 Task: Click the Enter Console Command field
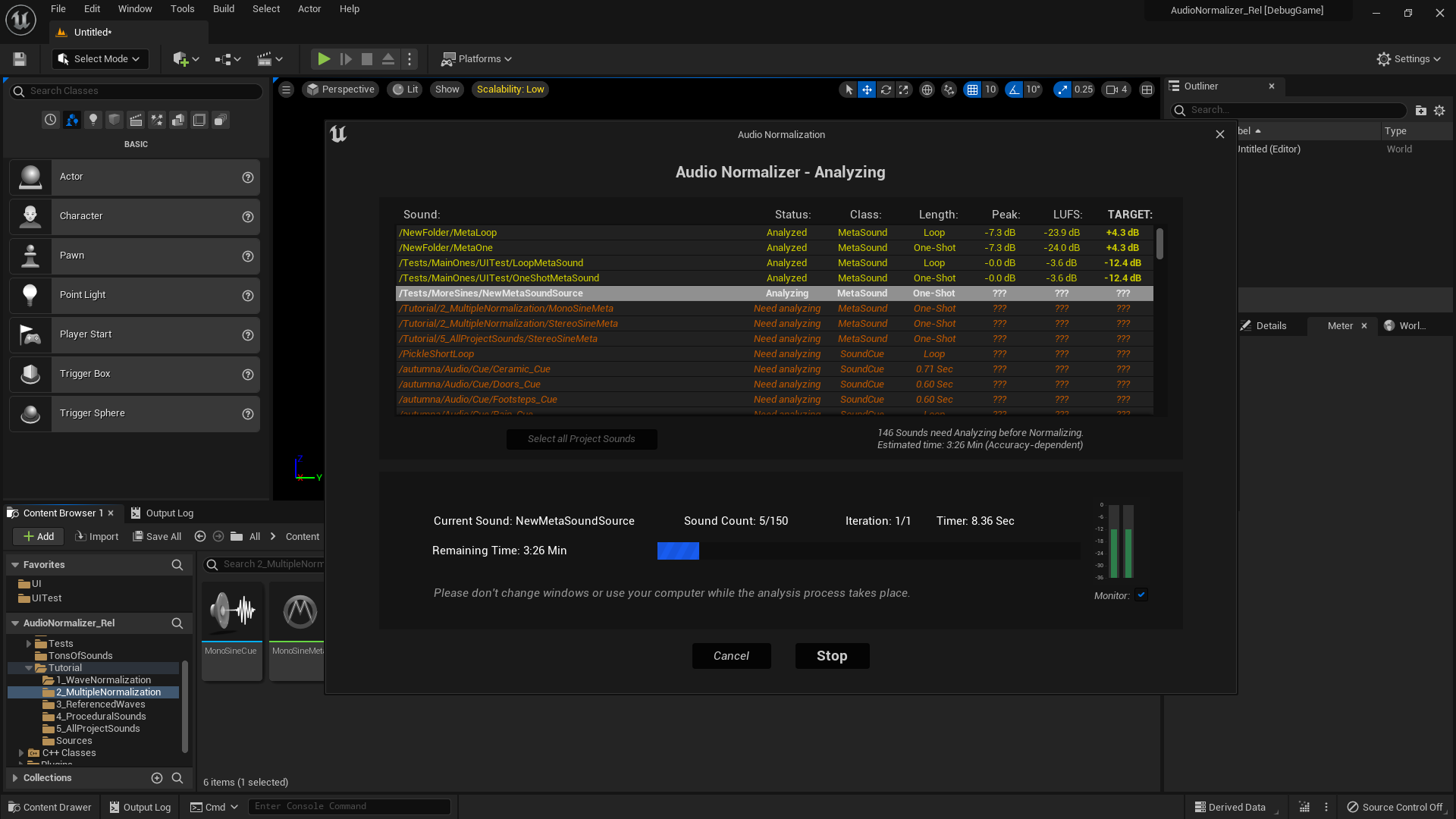(349, 807)
